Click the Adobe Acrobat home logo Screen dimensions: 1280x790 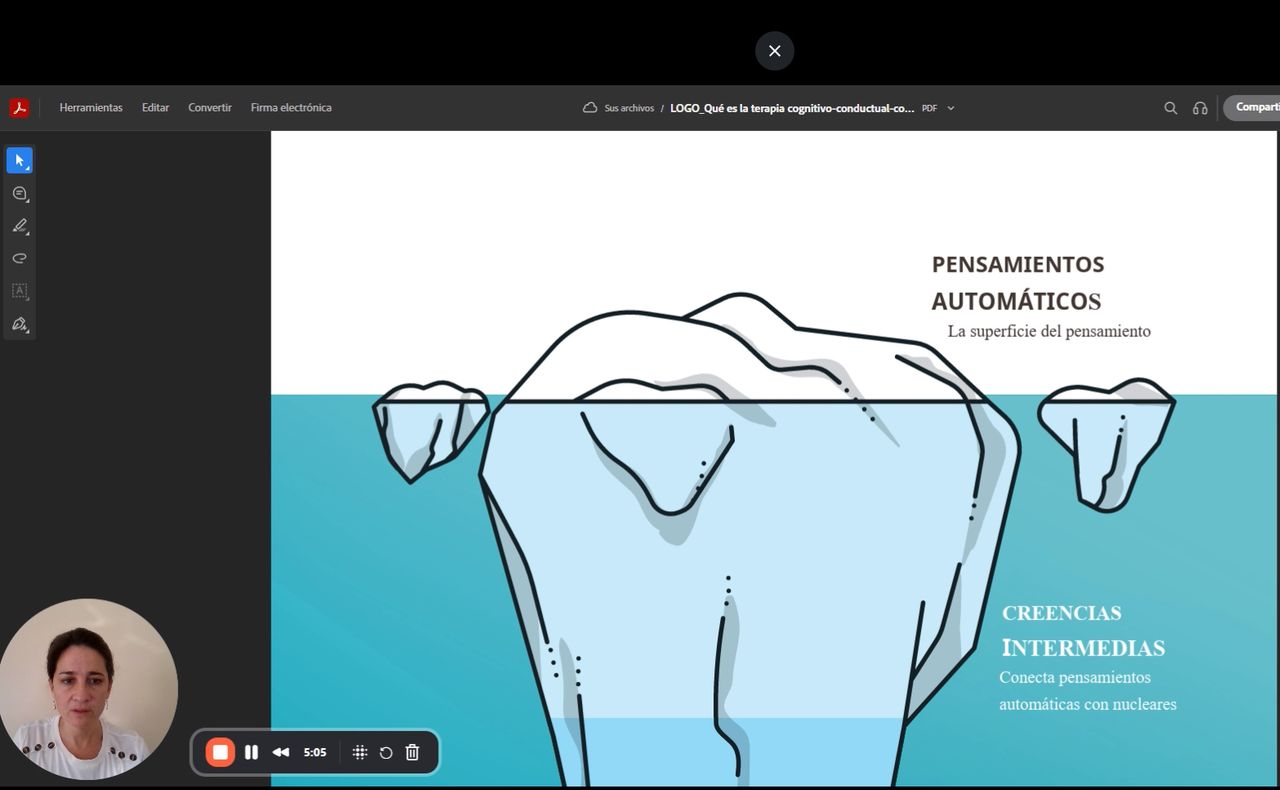point(19,108)
